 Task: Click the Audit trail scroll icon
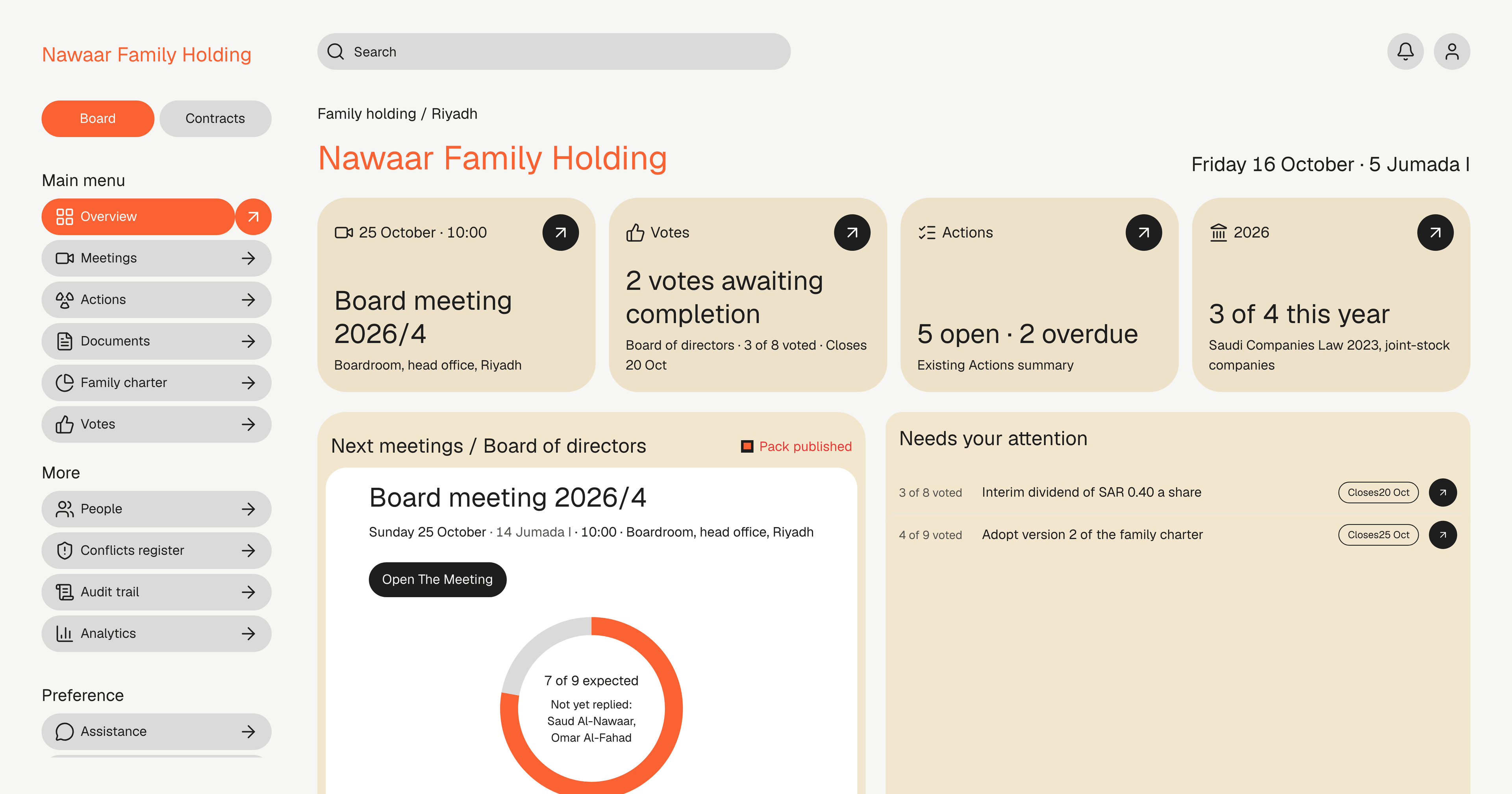65,592
